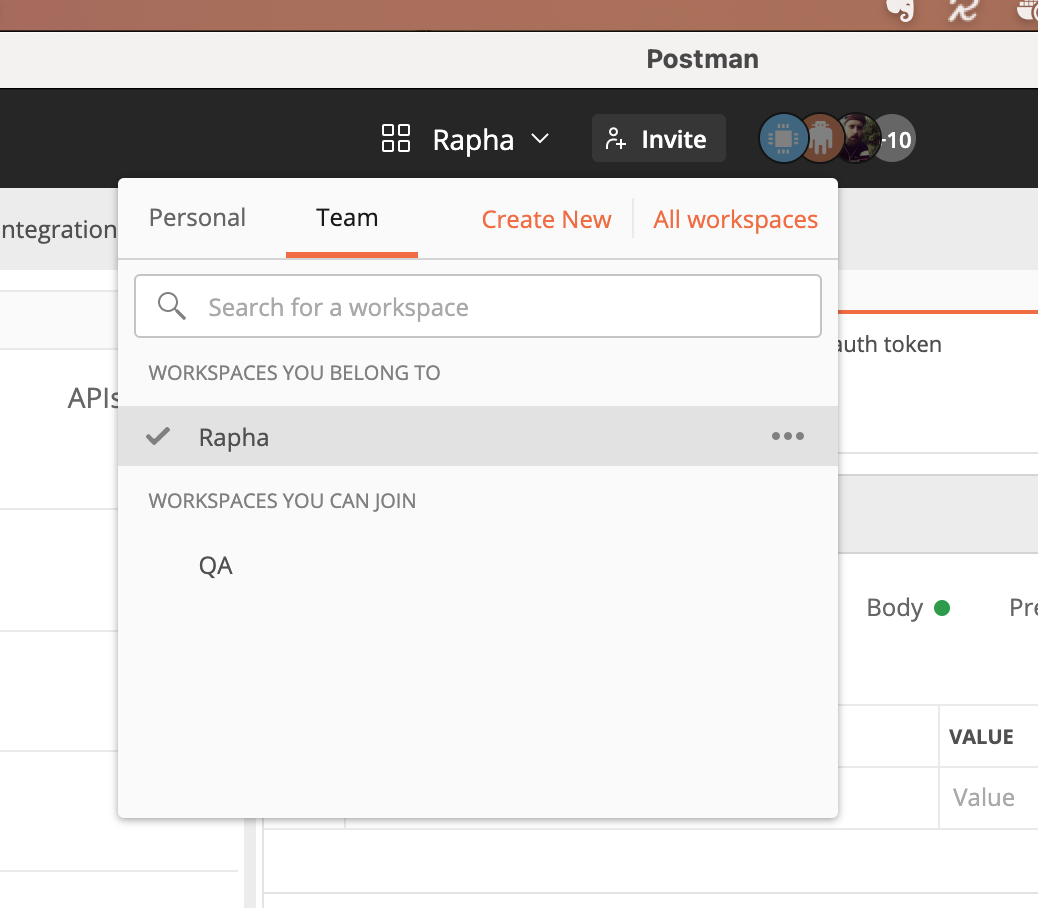Viewport: 1038px width, 908px height.
Task: Select the Team tab
Action: pyautogui.click(x=347, y=218)
